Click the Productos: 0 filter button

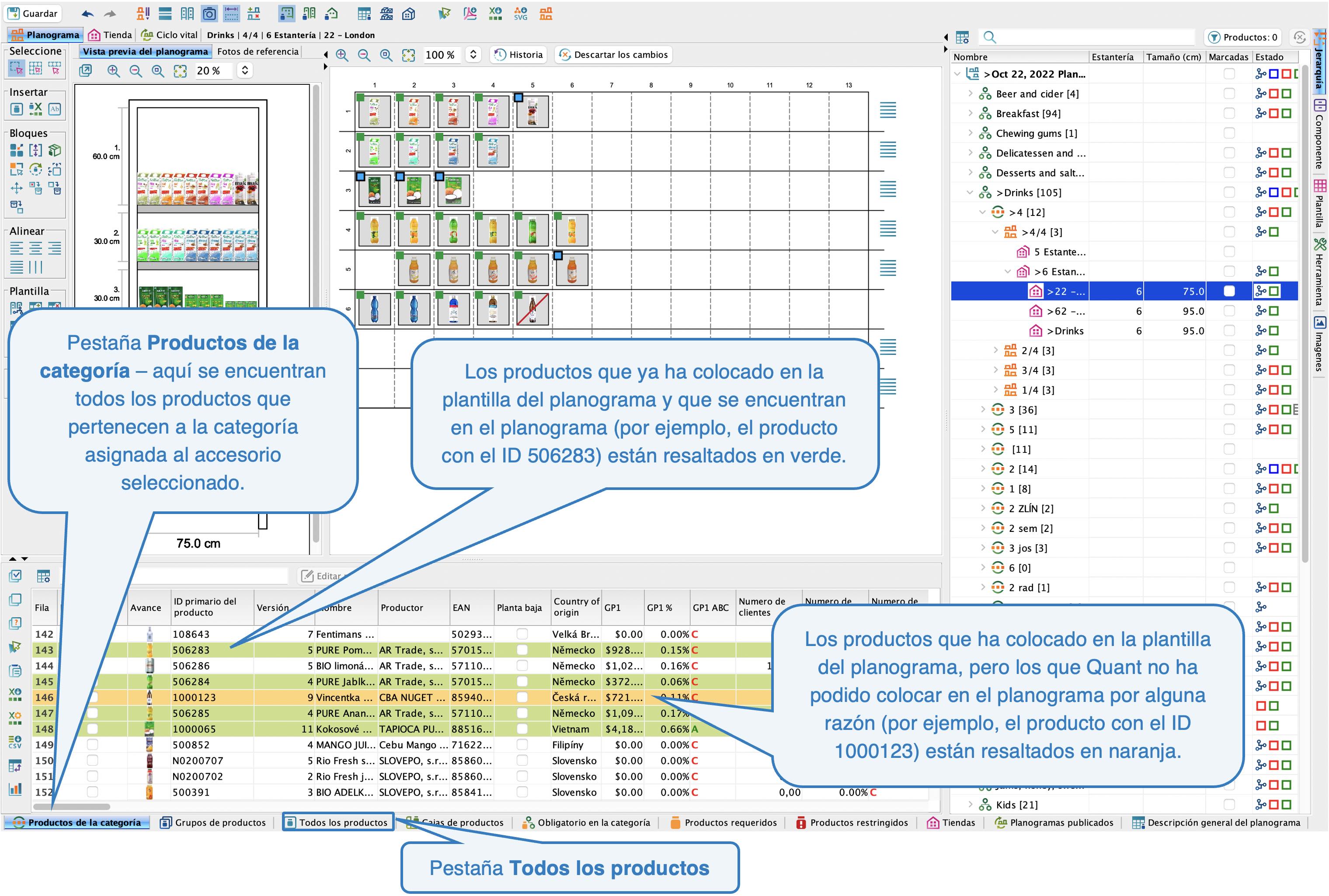(1243, 37)
